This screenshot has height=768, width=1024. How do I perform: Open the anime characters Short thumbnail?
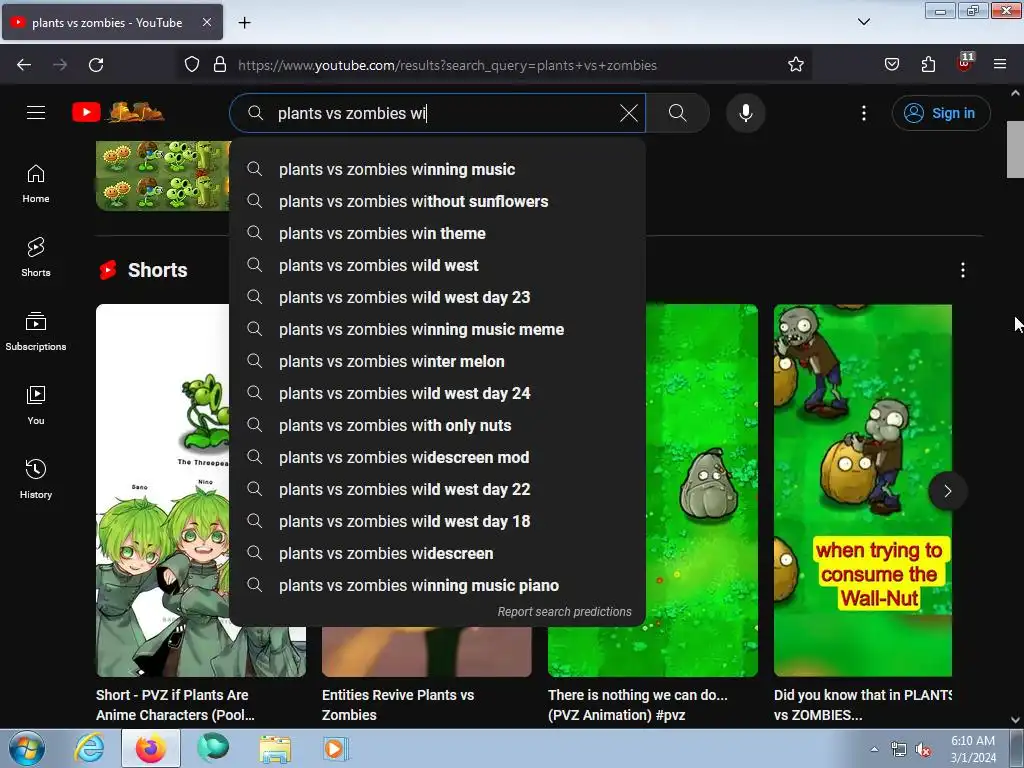tap(163, 490)
